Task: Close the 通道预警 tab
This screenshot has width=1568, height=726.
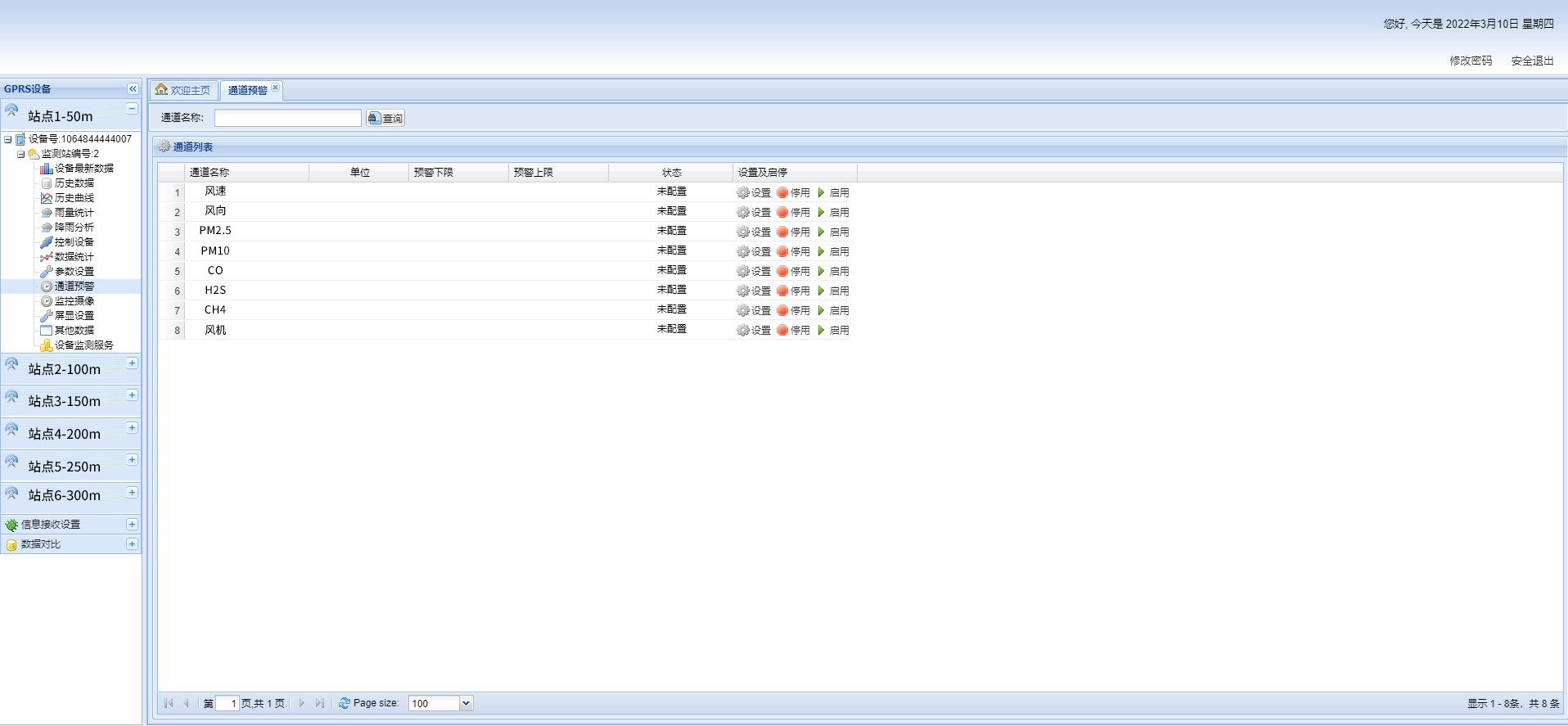Action: (x=276, y=88)
